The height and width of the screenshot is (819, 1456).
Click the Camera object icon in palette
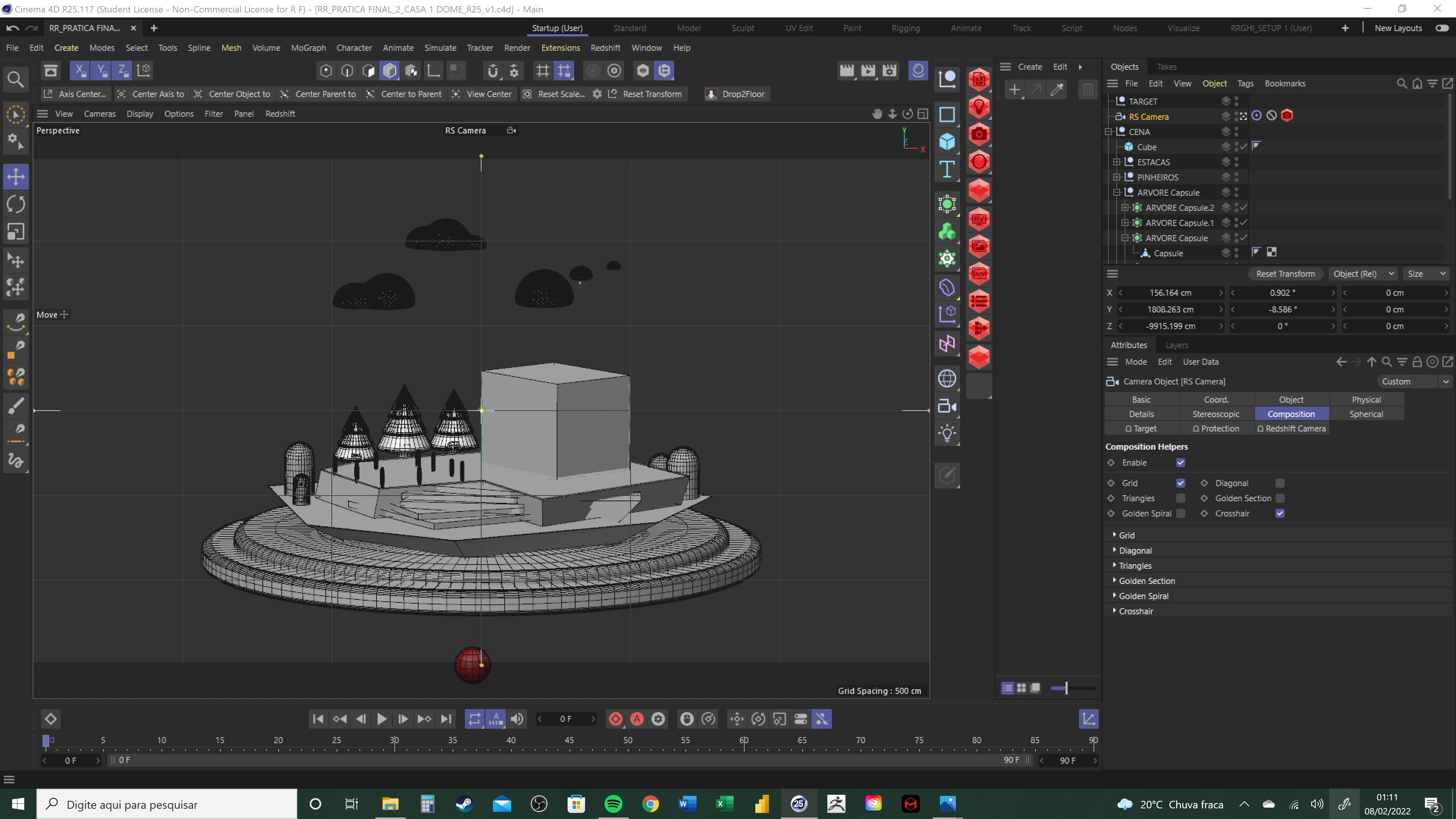pyautogui.click(x=947, y=406)
